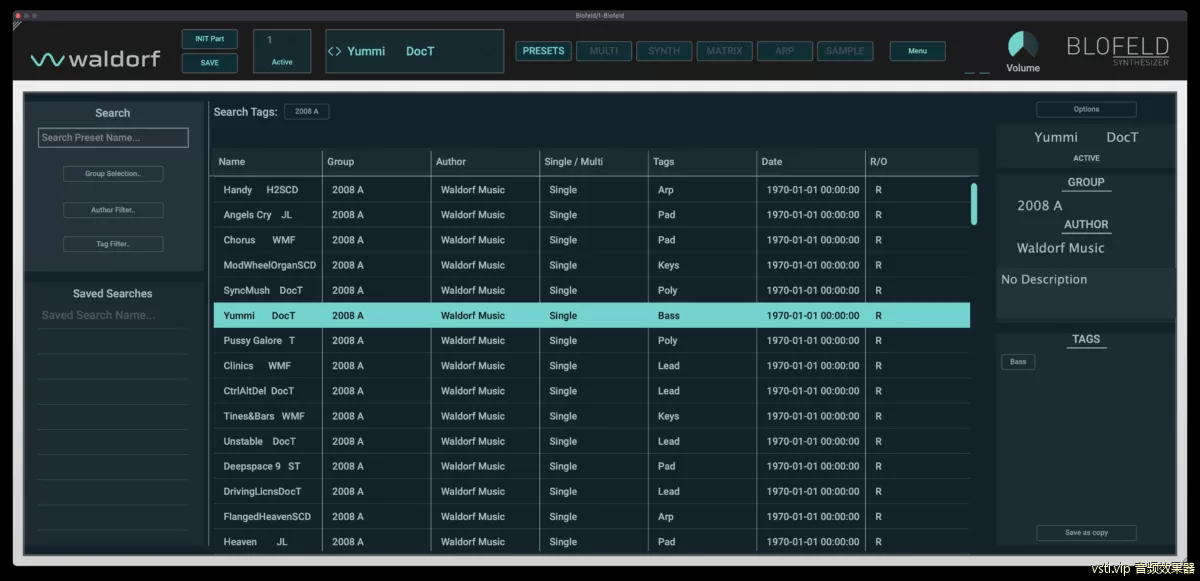
Task: Switch to the MATRIX tab
Action: (x=724, y=51)
